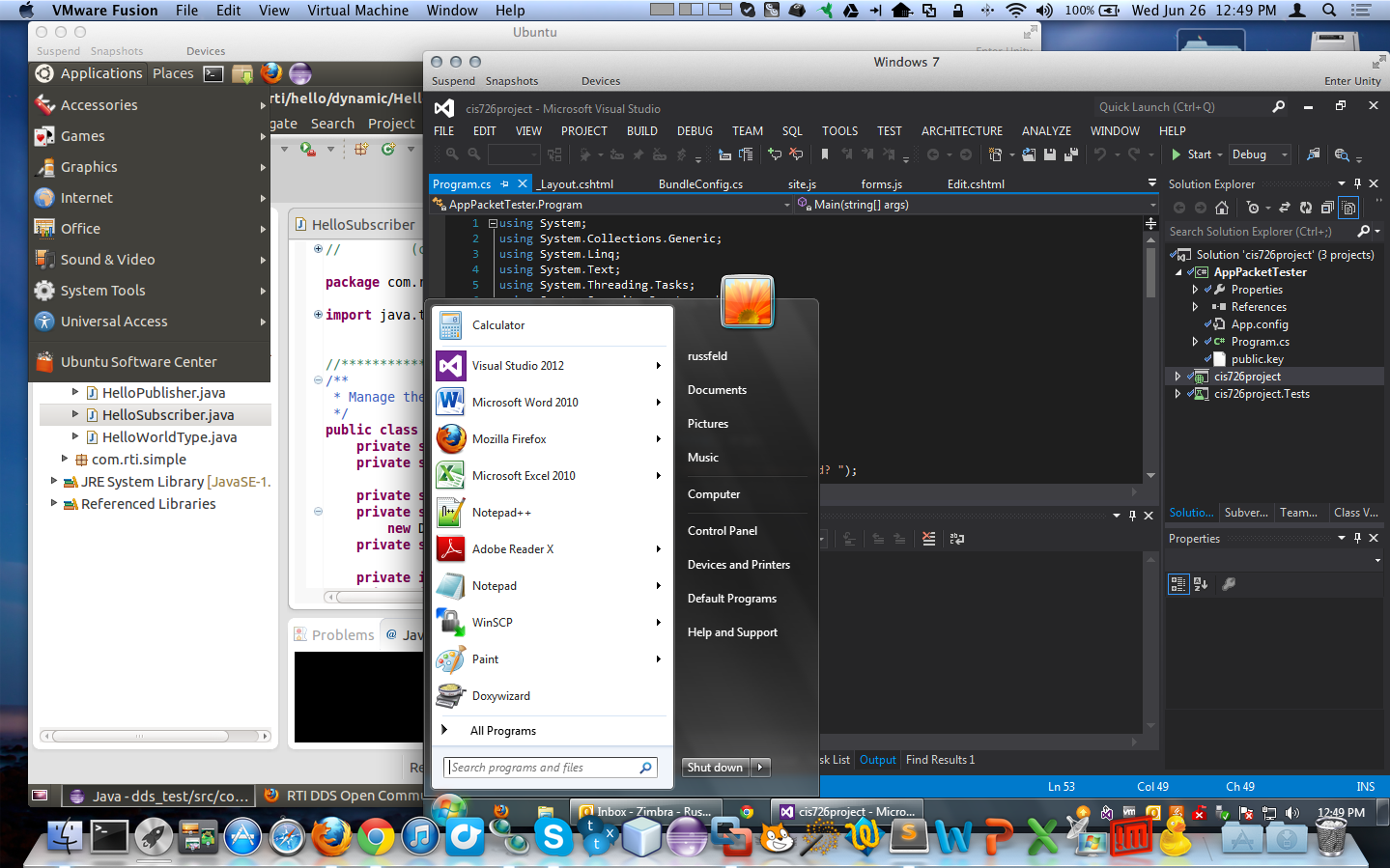The width and height of the screenshot is (1390, 868).
Task: Toggle Categorized view in Properties panel
Action: [x=1177, y=583]
